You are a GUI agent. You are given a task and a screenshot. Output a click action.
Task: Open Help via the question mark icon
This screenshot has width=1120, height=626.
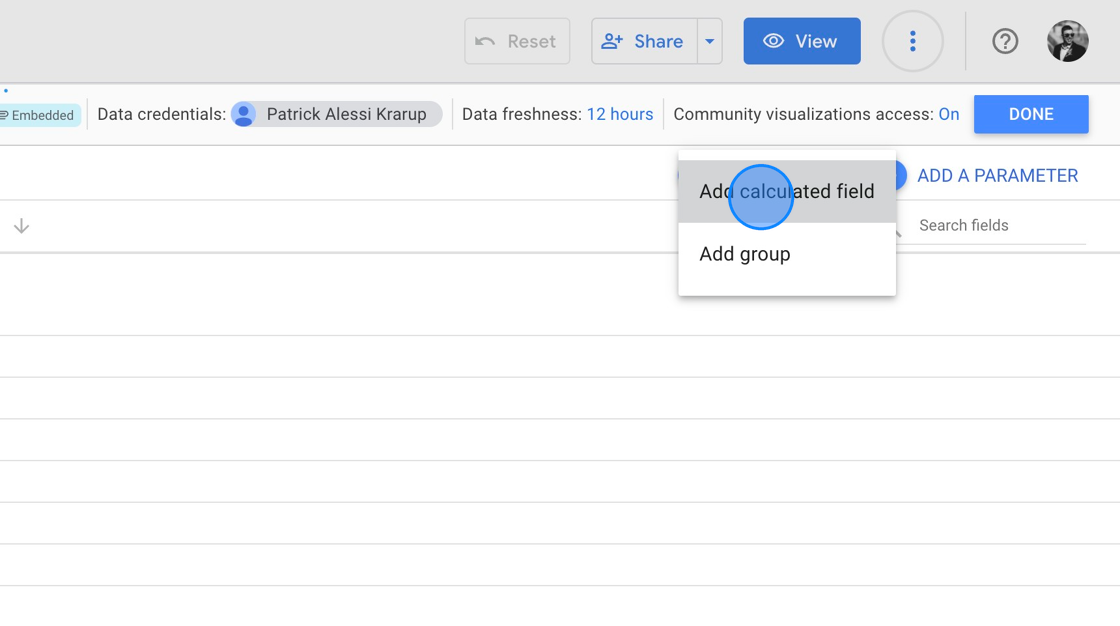(x=1005, y=41)
